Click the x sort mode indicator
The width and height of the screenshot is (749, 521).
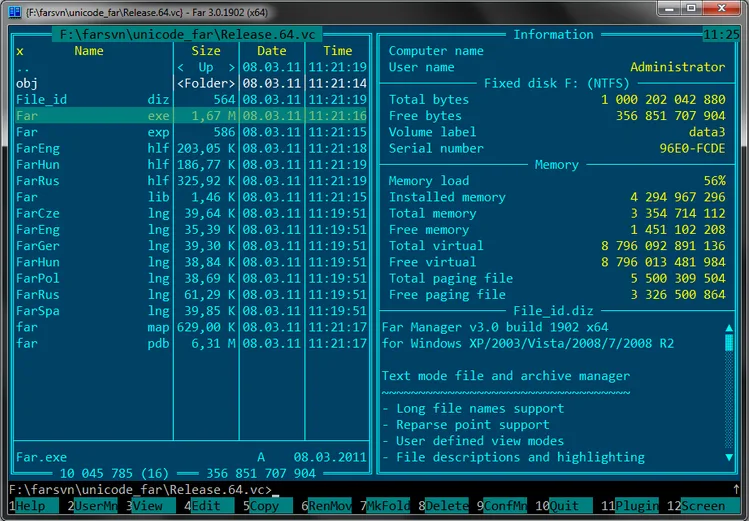pos(20,51)
